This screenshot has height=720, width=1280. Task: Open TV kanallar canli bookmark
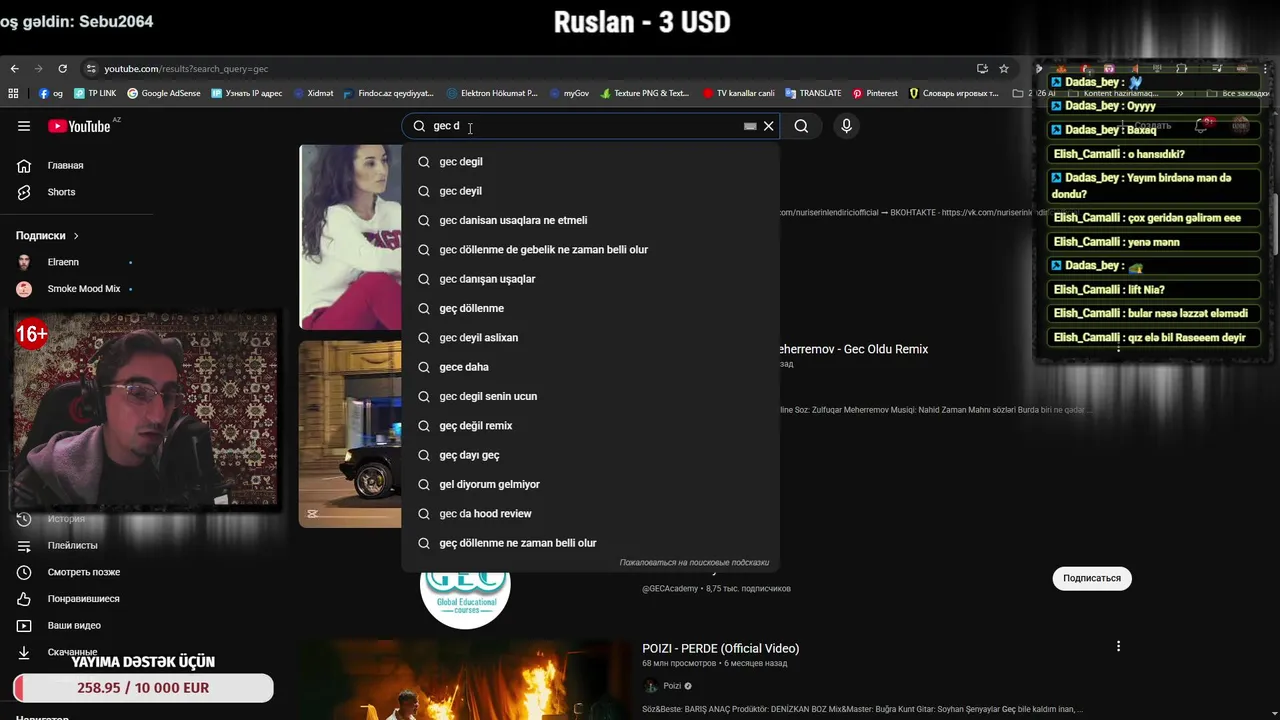(x=738, y=93)
